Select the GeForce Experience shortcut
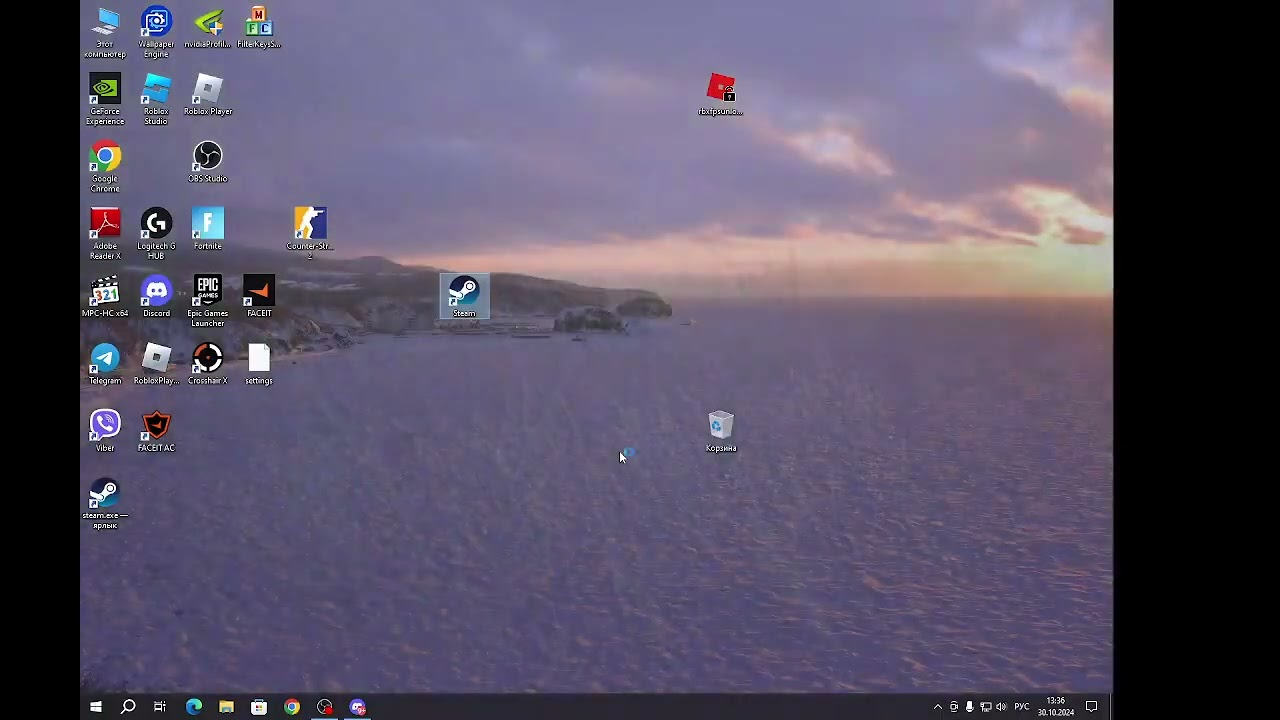Screen dimensions: 1280x720 tap(105, 99)
